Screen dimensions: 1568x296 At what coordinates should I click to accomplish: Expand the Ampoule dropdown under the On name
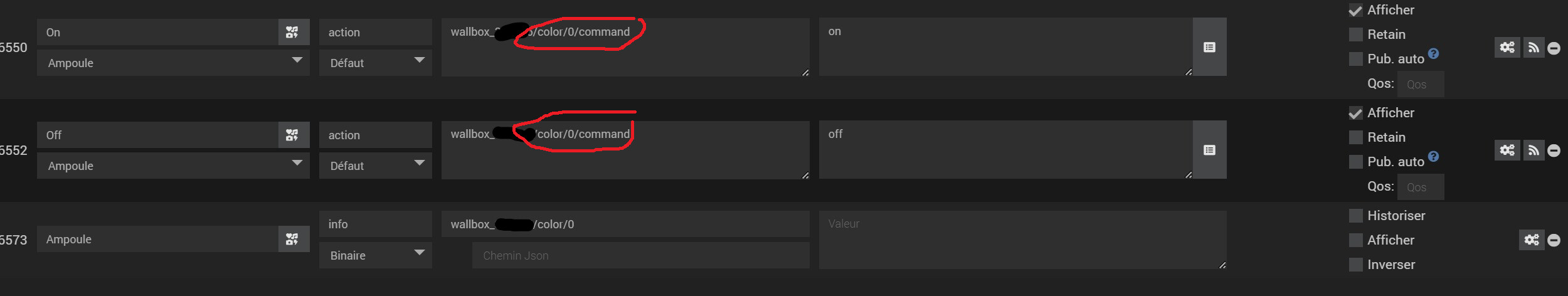[x=173, y=63]
